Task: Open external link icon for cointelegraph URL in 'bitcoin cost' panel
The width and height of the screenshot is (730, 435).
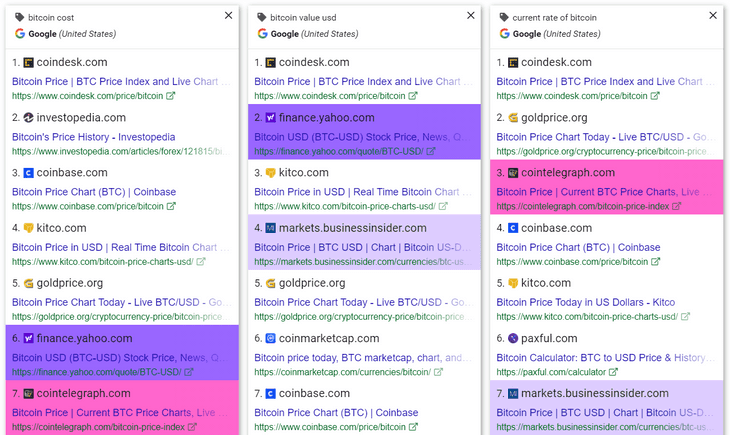Action: pyautogui.click(x=192, y=427)
